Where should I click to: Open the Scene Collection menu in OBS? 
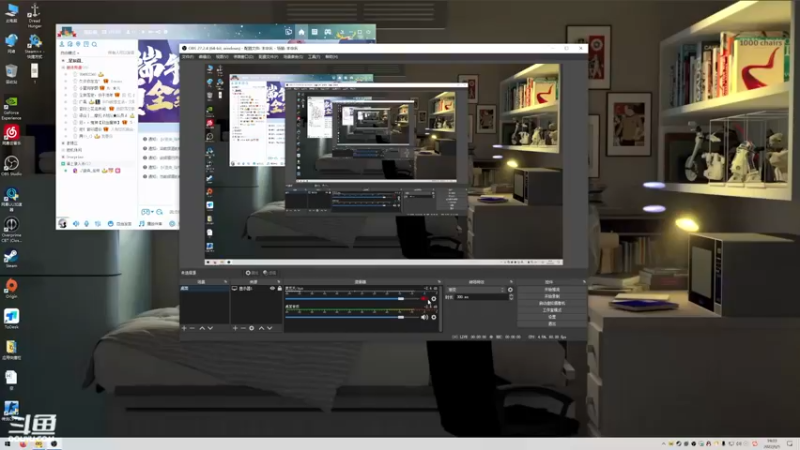(x=293, y=57)
